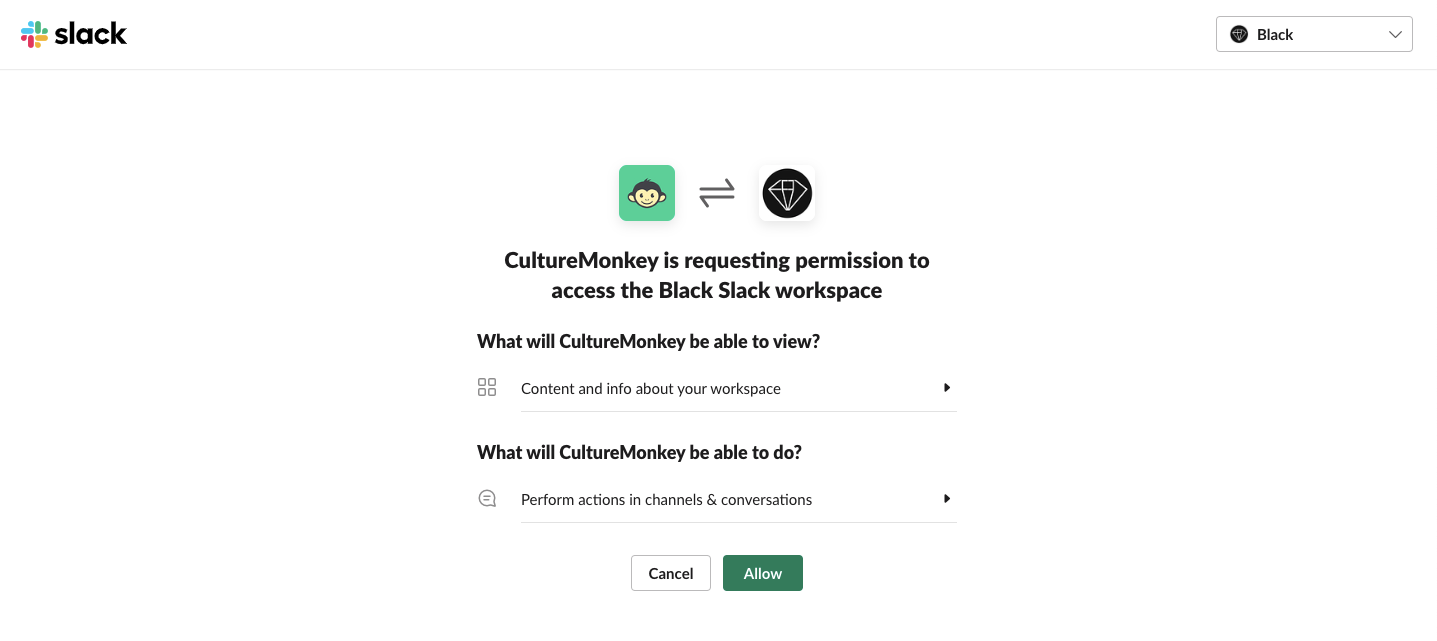Click 'What will CultureMonkey be able to view?' heading
The height and width of the screenshot is (641, 1437).
coord(649,342)
